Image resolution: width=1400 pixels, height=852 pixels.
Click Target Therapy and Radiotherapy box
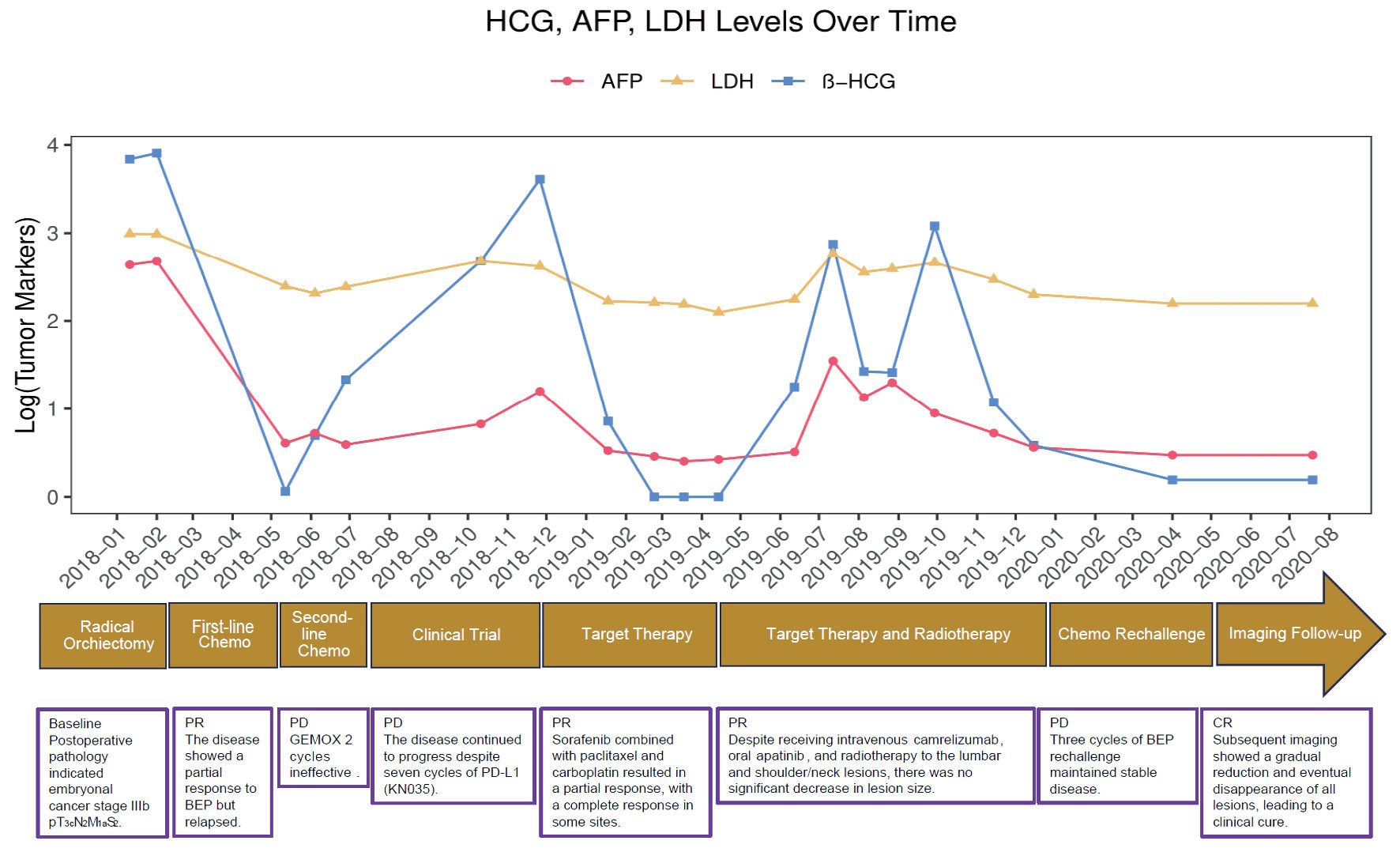pos(883,635)
